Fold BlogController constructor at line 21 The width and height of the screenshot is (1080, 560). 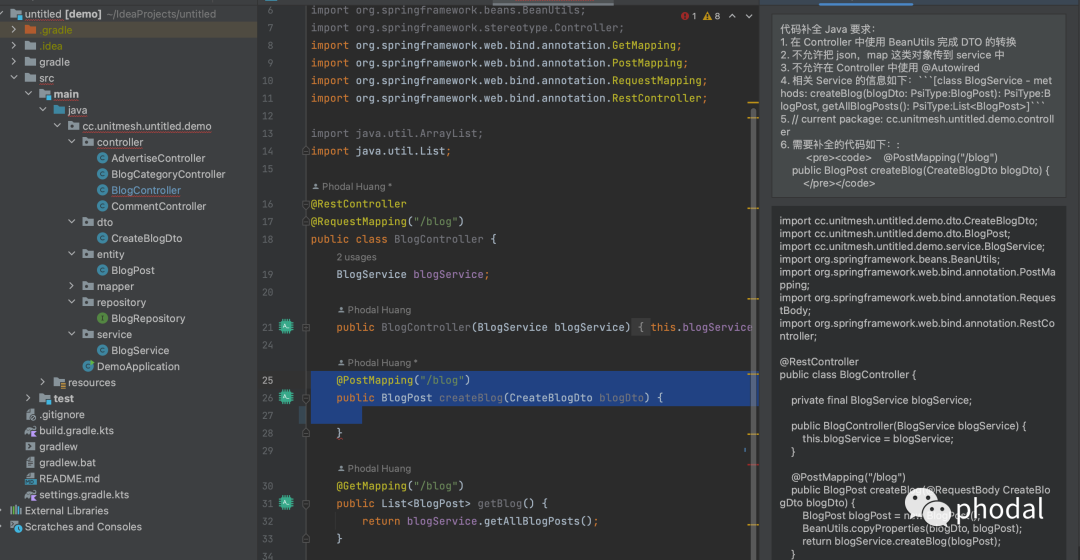point(306,327)
